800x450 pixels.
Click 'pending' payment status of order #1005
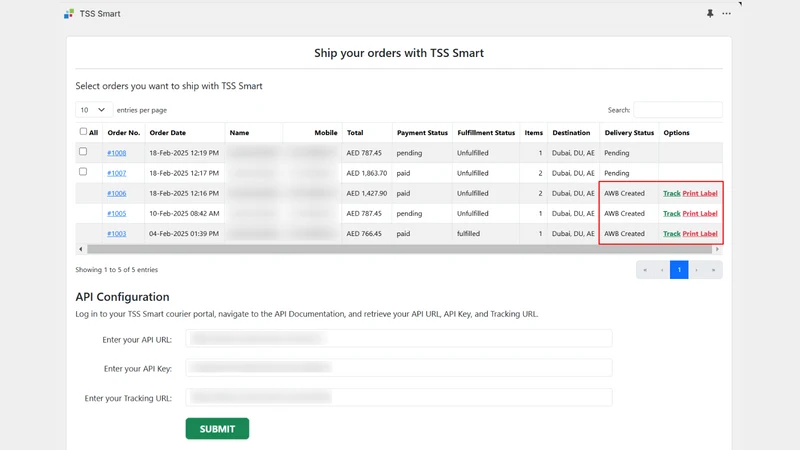[x=409, y=213]
